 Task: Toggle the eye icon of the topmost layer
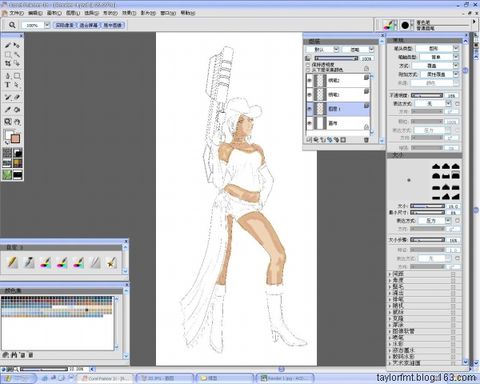pos(310,80)
